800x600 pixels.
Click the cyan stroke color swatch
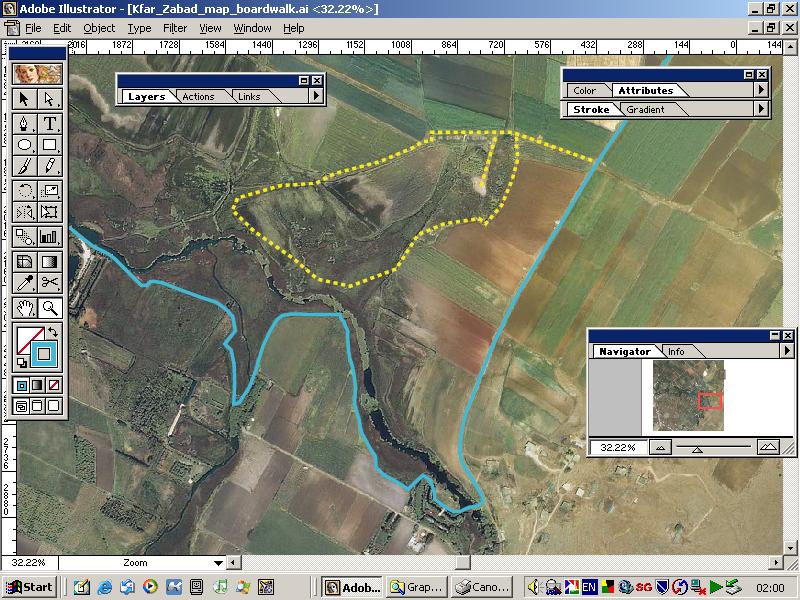[43, 353]
